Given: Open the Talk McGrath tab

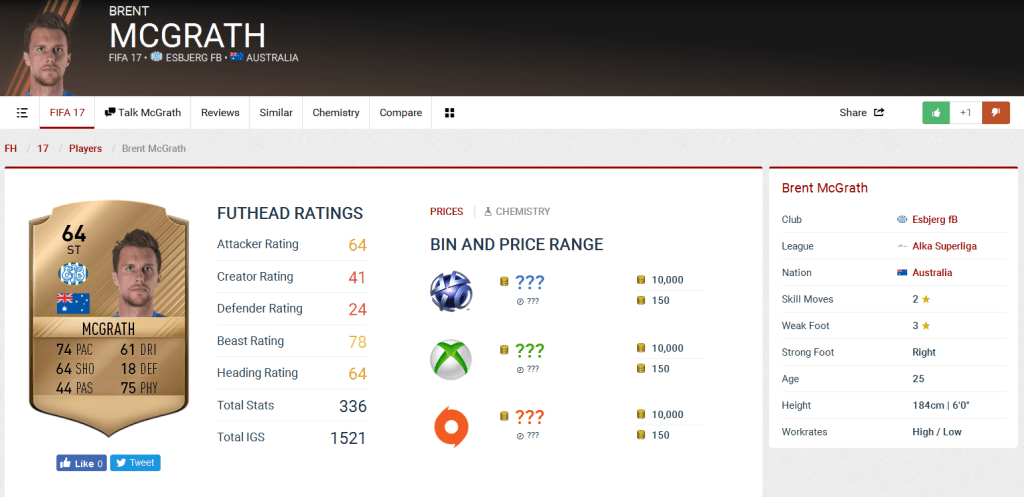Looking at the screenshot, I should tap(143, 113).
